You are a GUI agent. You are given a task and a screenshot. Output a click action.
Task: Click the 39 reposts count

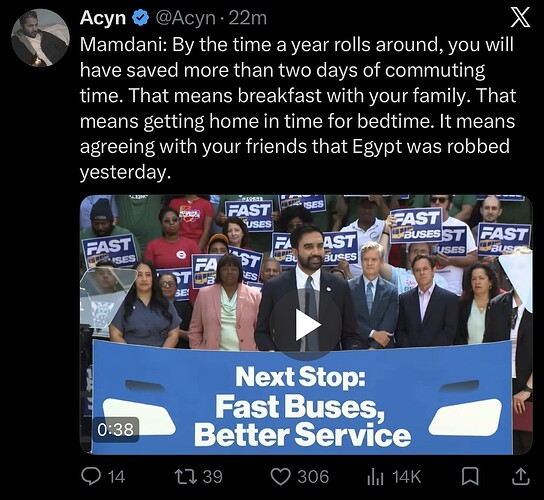[x=212, y=477]
